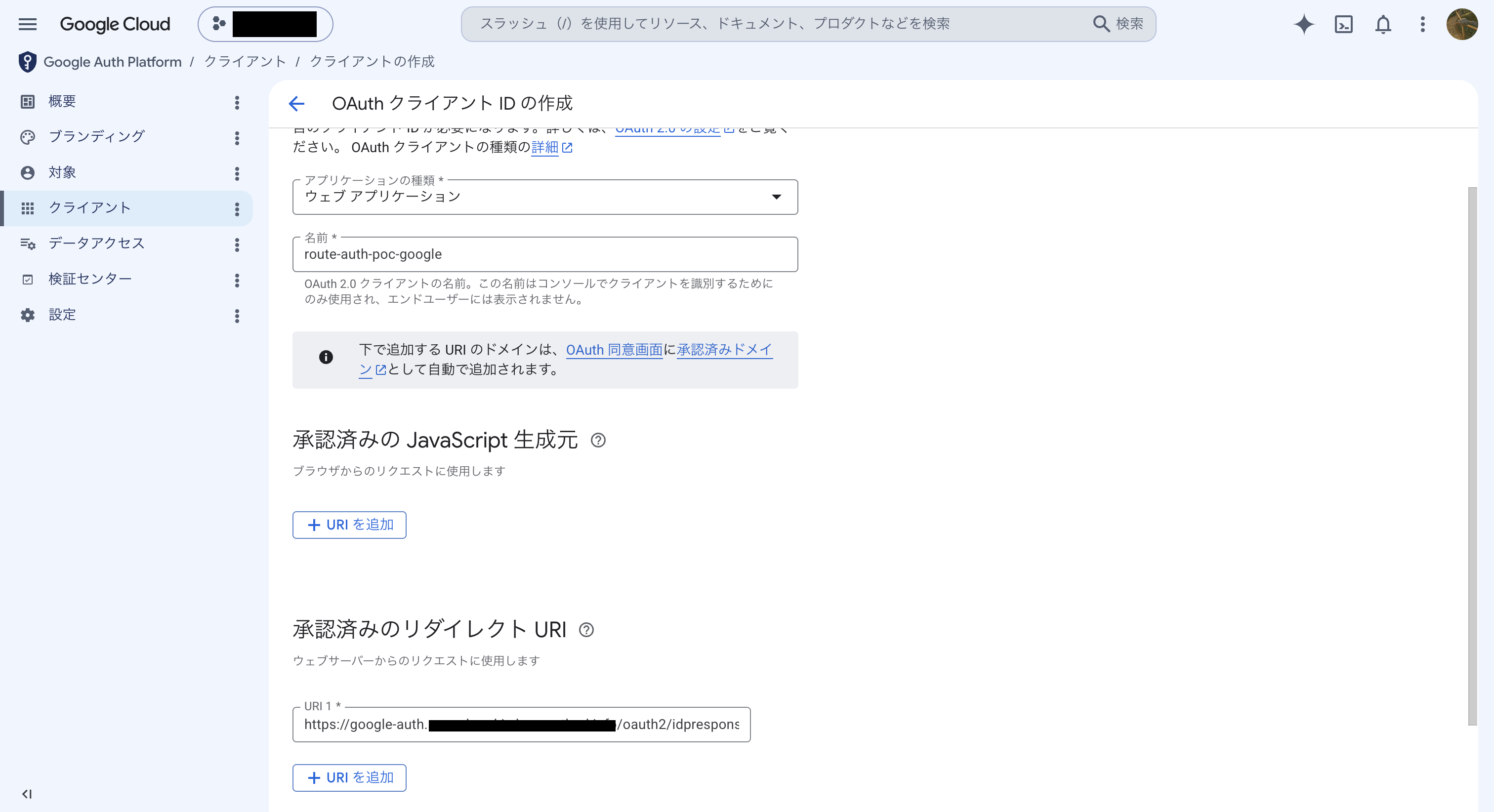Click the 概要 dashboard icon
1494x812 pixels.
(x=27, y=102)
